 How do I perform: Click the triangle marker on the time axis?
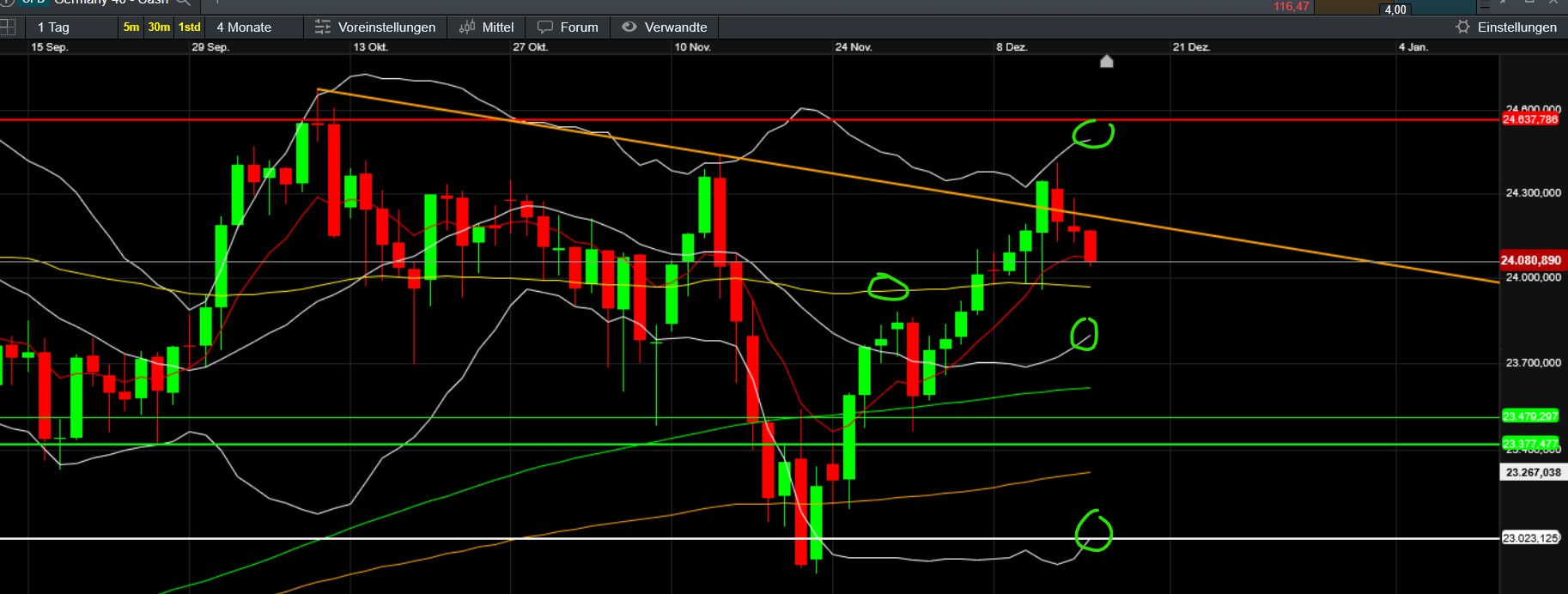tap(1107, 61)
